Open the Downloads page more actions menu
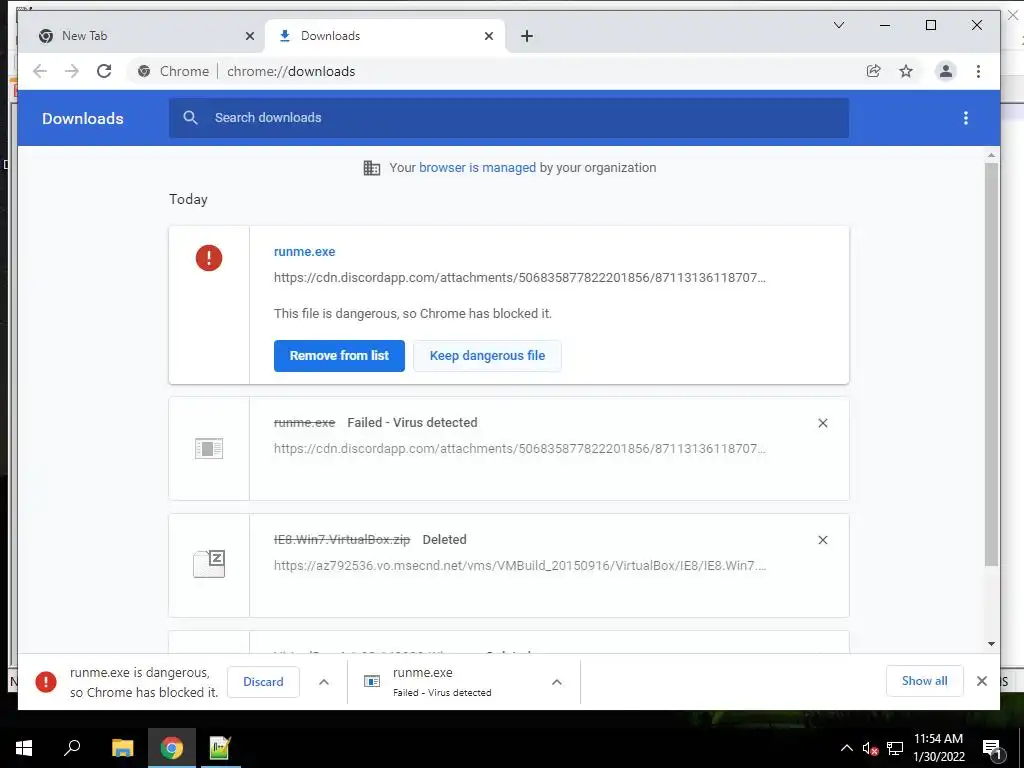 click(x=965, y=118)
